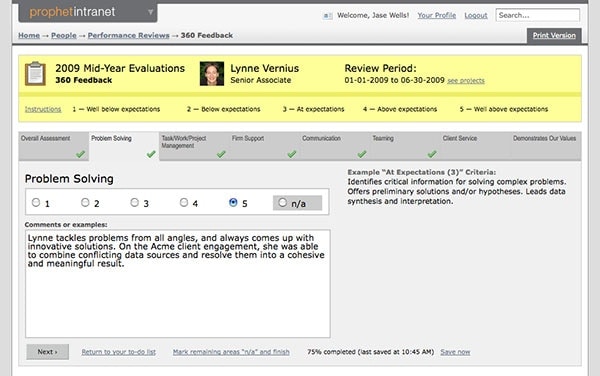
Task: Go to the Communication tab
Action: (335, 146)
